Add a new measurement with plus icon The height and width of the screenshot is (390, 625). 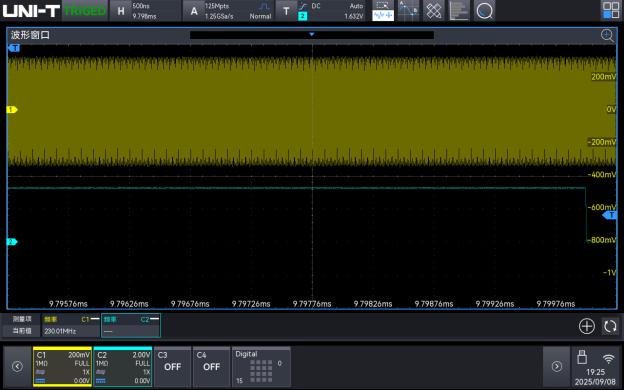click(x=586, y=326)
